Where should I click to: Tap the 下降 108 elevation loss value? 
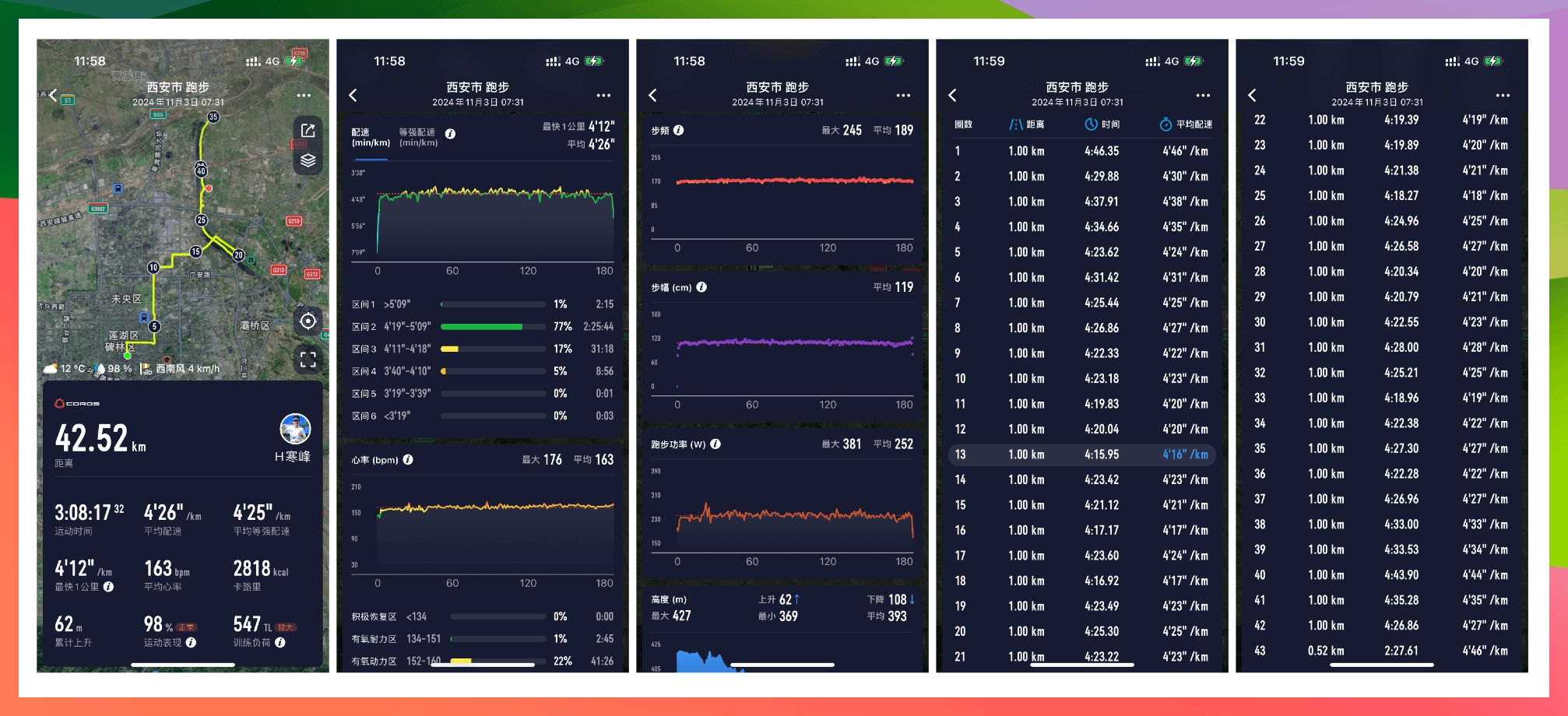point(891,599)
